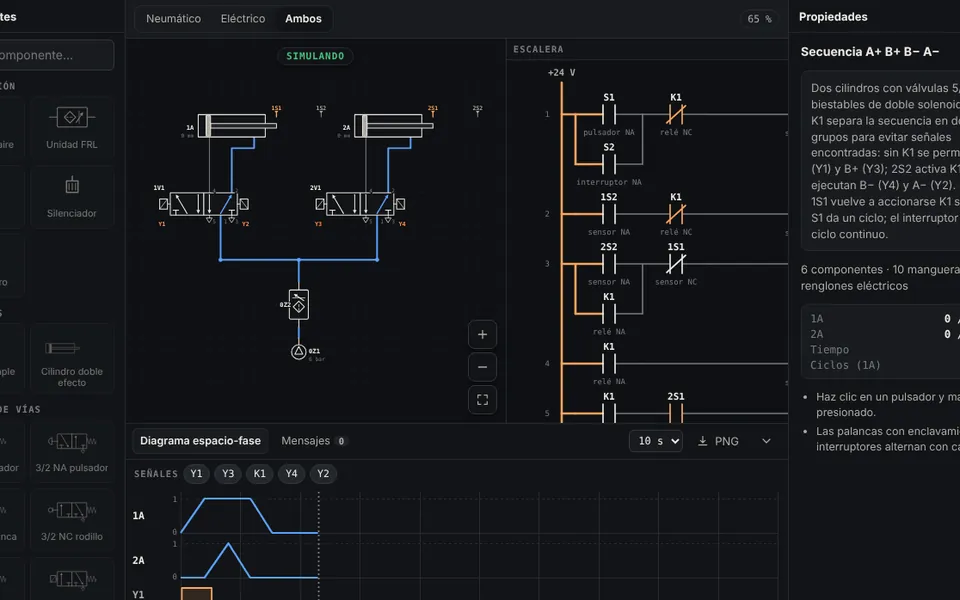Toggle the Y4 signal chip
This screenshot has height=600, width=960.
(291, 473)
